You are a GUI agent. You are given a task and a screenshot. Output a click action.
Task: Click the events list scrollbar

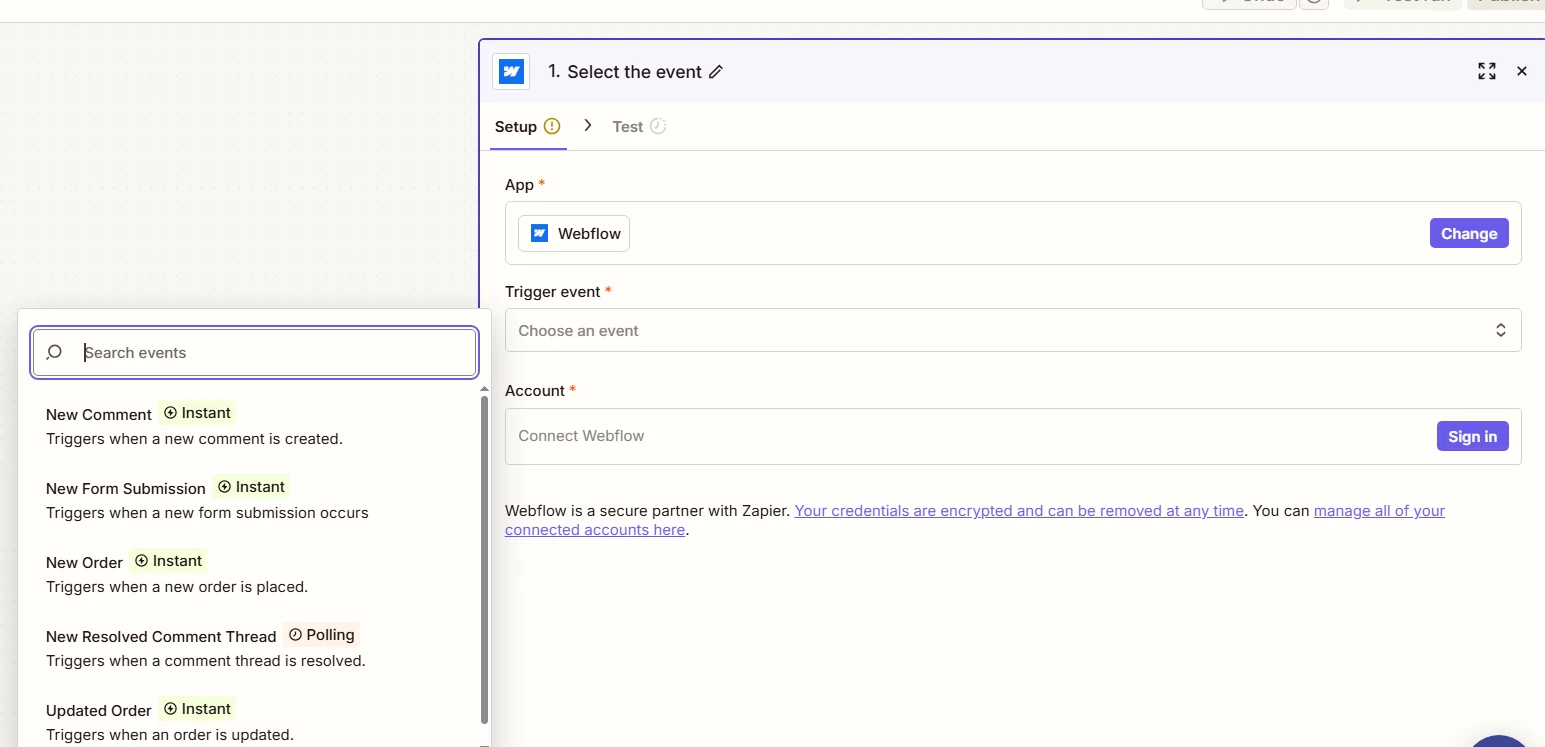pyautogui.click(x=485, y=560)
